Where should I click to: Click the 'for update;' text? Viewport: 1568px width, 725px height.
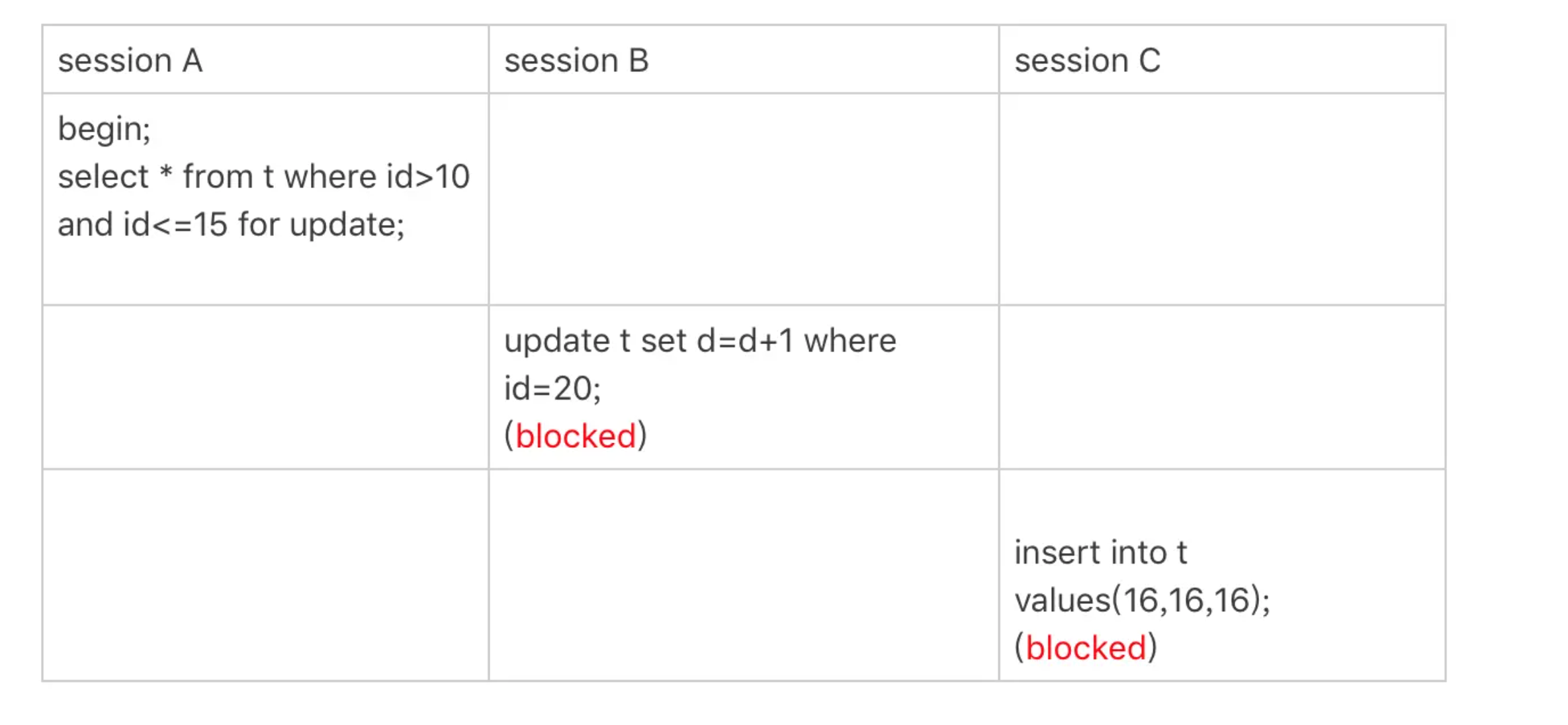point(321,225)
